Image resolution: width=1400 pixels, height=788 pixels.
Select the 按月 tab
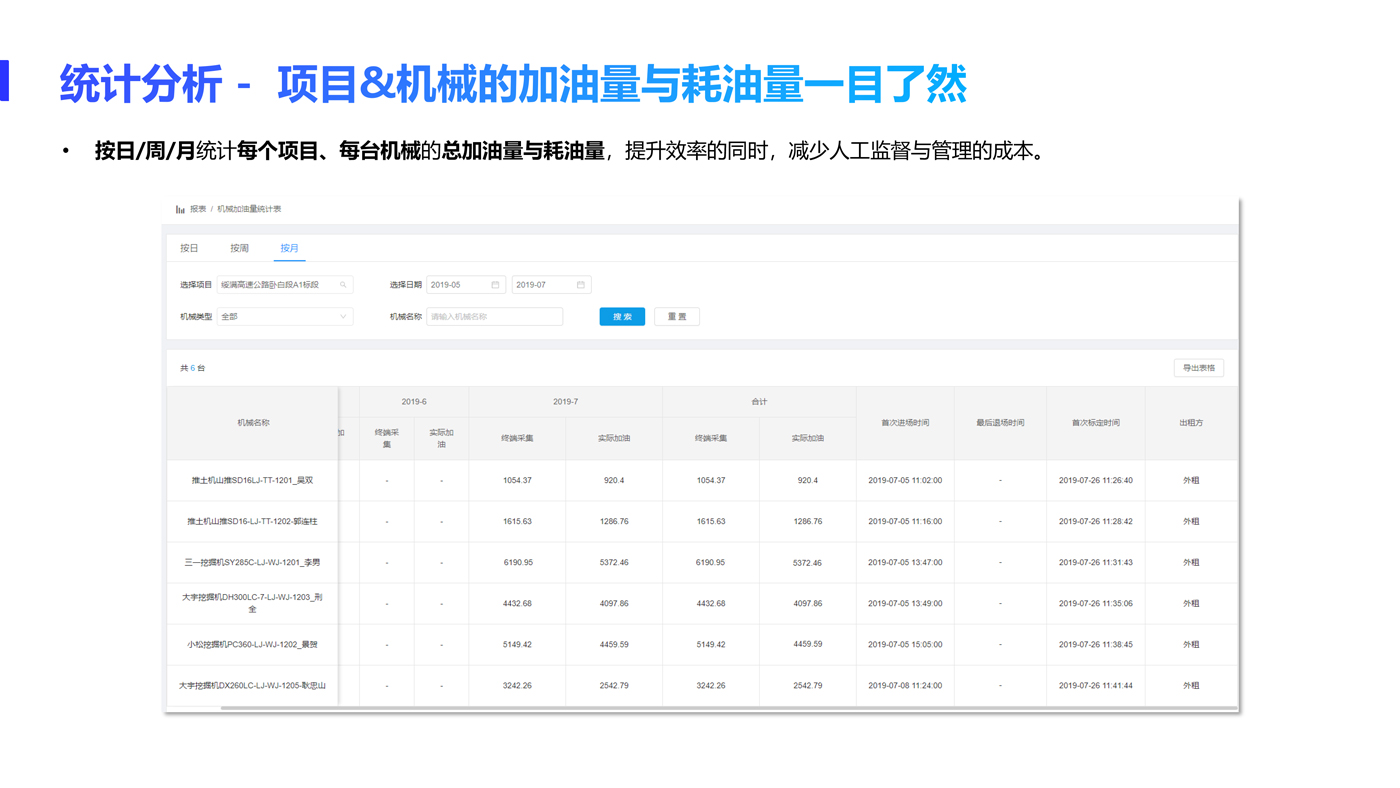[x=289, y=248]
